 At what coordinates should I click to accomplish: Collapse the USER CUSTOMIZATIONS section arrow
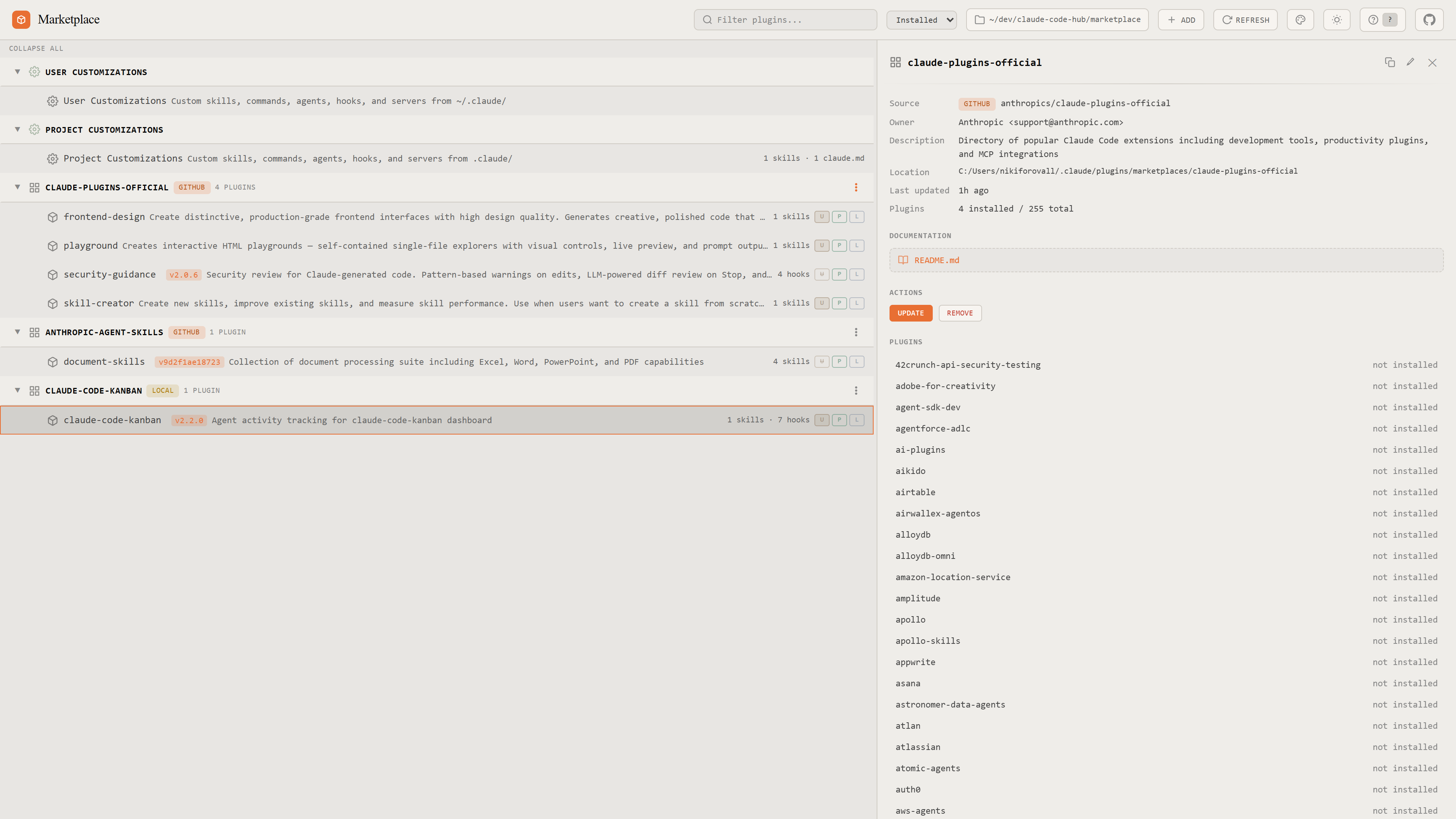pyautogui.click(x=17, y=72)
